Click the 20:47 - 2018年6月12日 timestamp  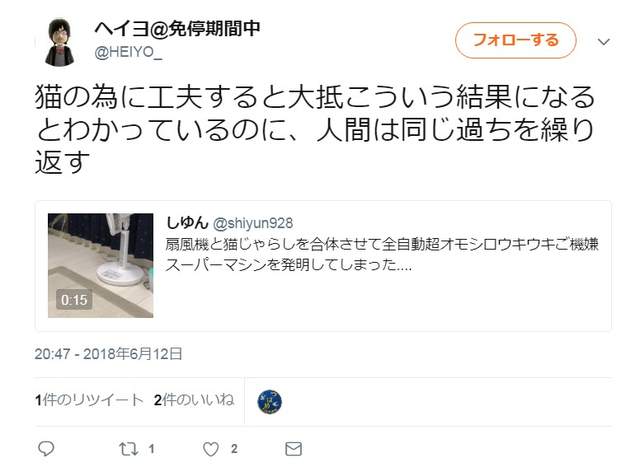[108, 354]
